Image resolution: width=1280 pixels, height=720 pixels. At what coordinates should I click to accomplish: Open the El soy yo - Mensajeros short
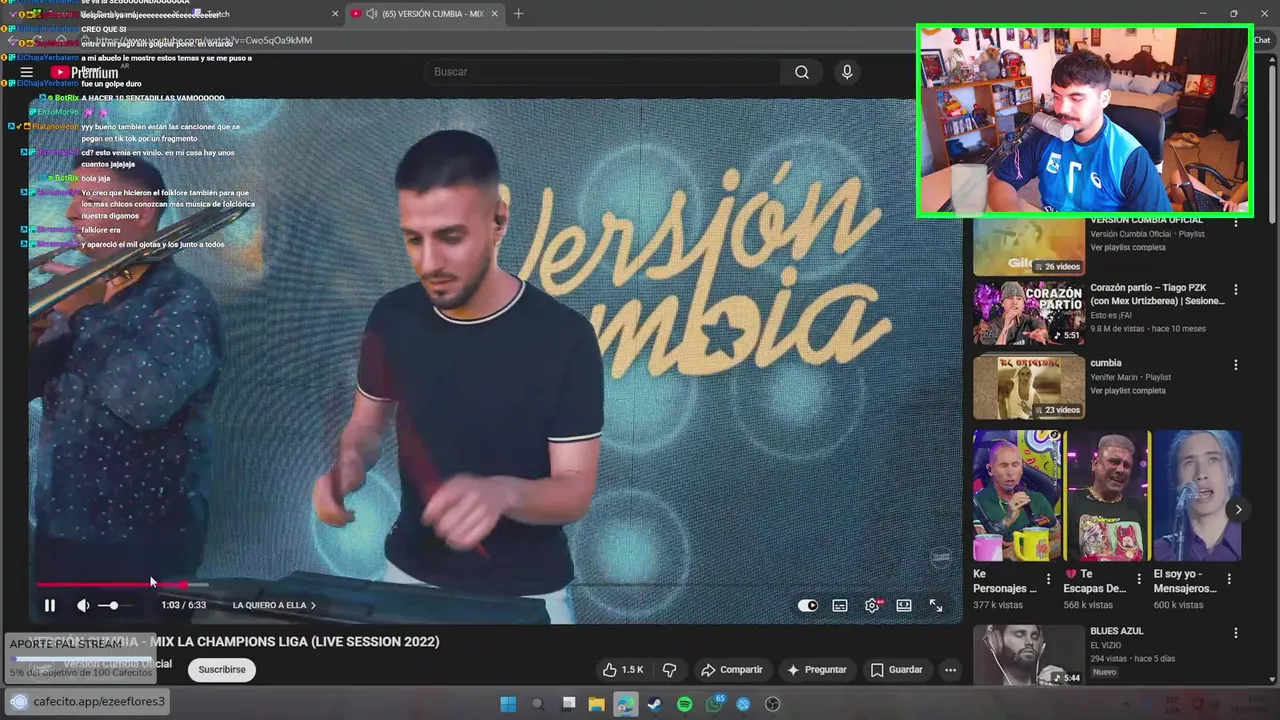tap(1197, 496)
